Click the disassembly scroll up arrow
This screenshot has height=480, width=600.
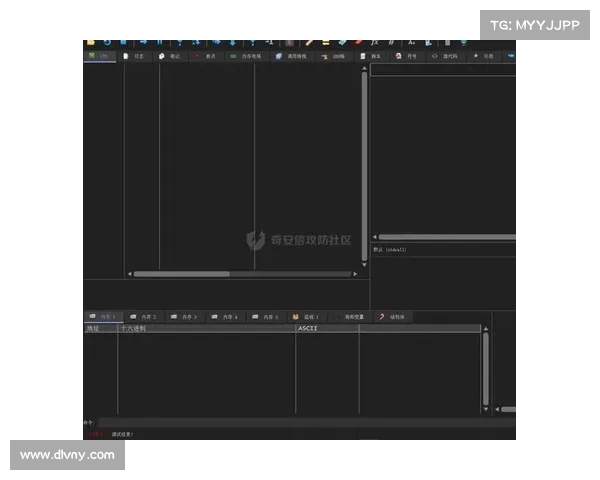[364, 68]
